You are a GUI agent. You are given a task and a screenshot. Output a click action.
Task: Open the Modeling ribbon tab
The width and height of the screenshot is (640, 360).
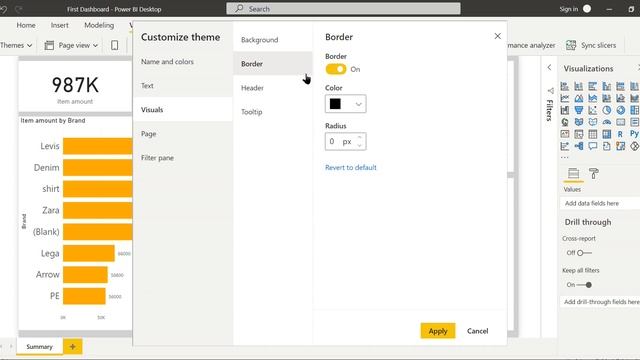tap(99, 25)
